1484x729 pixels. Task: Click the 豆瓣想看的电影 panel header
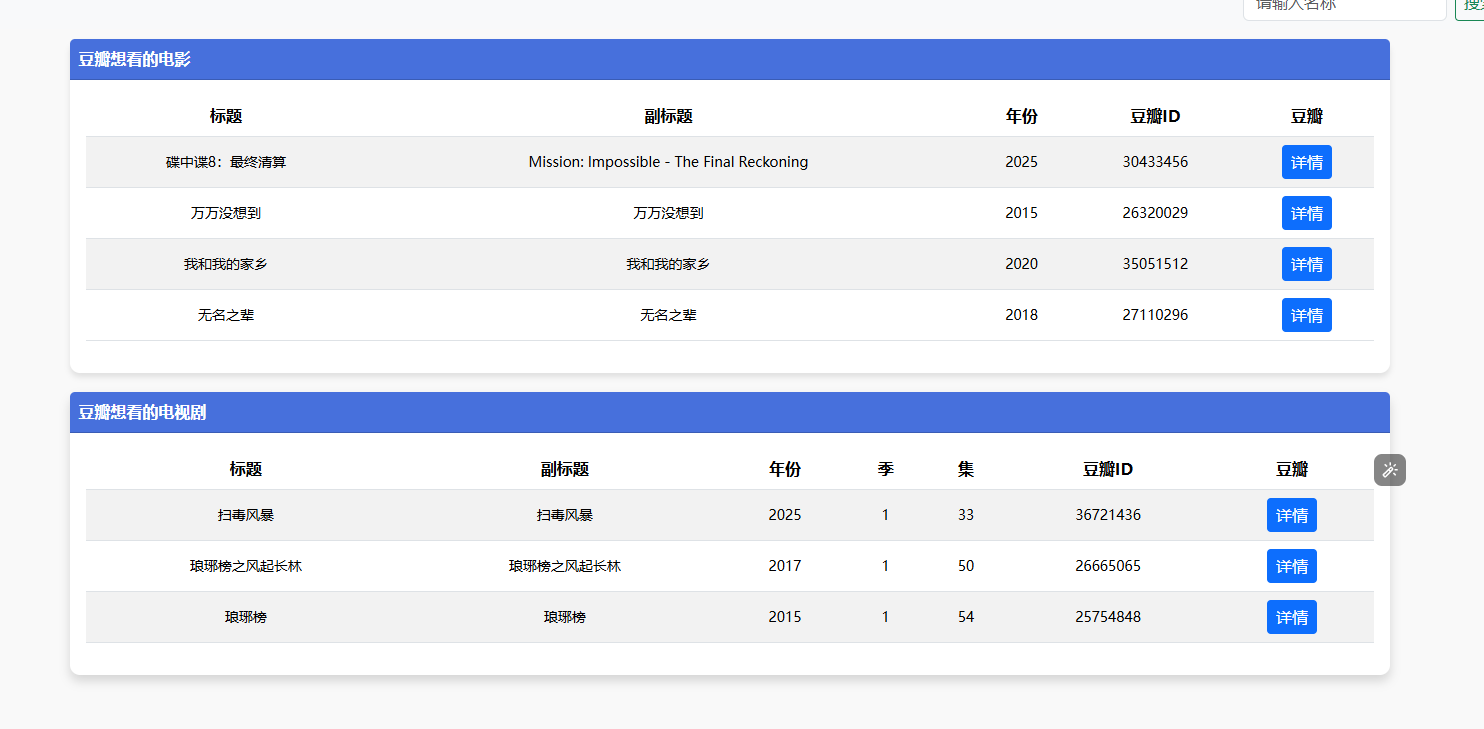[730, 59]
